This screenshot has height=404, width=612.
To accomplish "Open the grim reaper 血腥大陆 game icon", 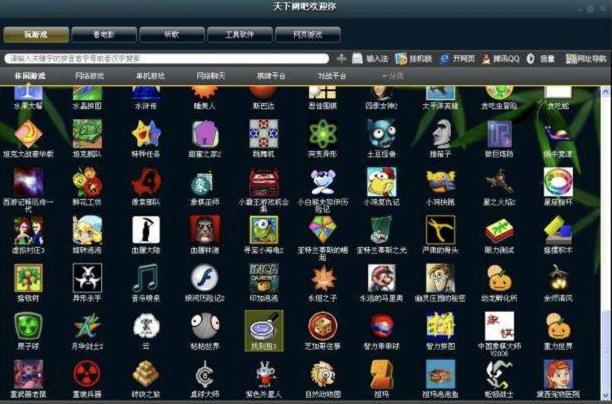I will coord(146,230).
